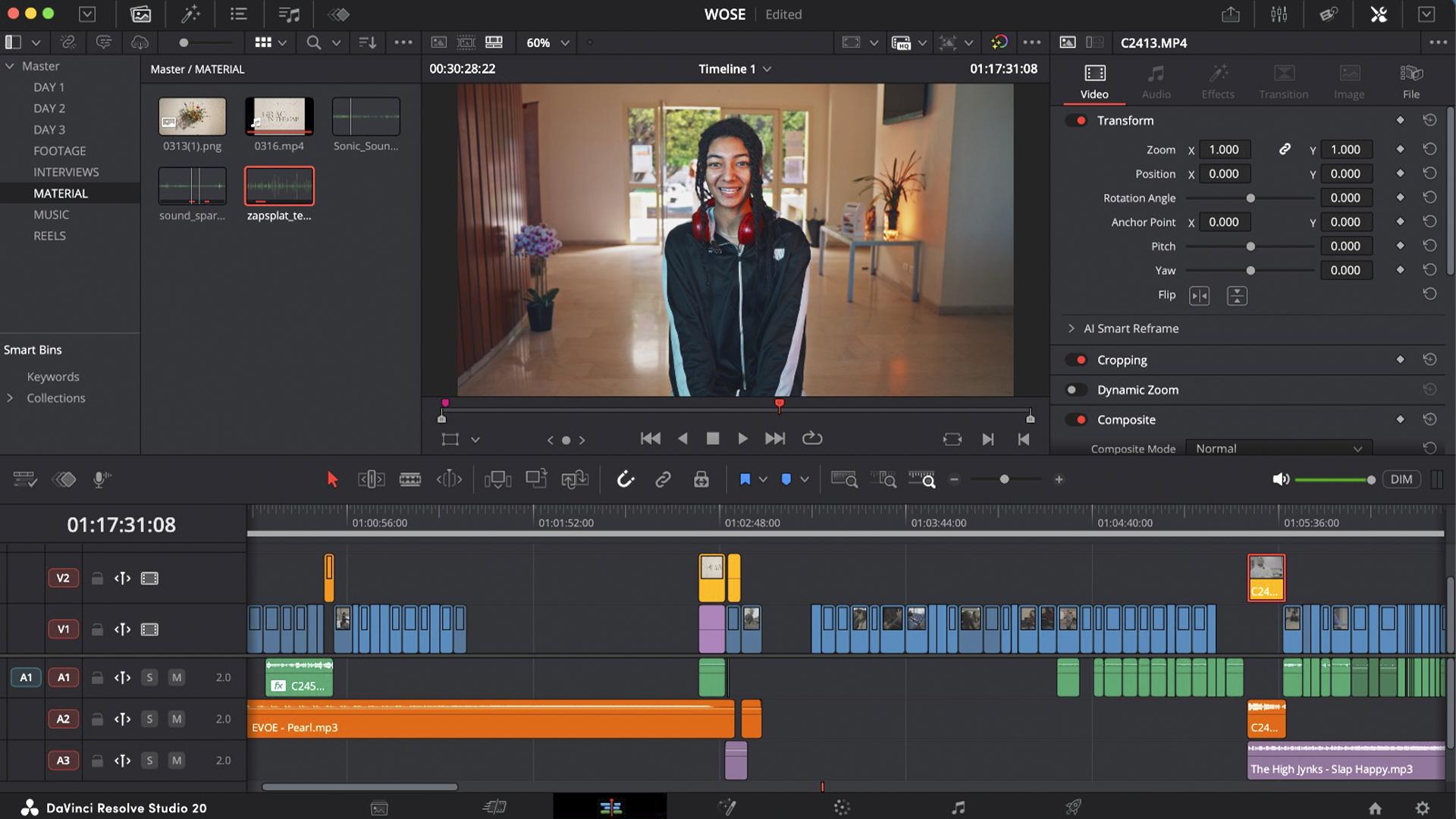
Task: Add a keyframe for Cropping
Action: click(x=1400, y=359)
